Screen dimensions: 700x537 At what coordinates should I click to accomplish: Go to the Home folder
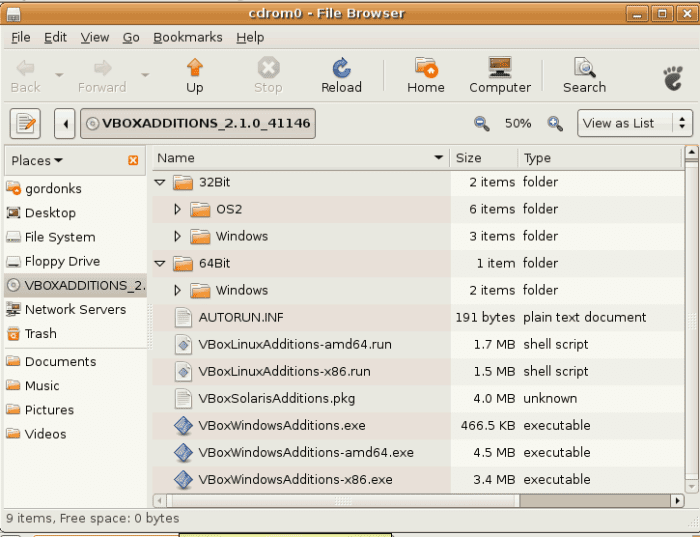click(x=425, y=68)
